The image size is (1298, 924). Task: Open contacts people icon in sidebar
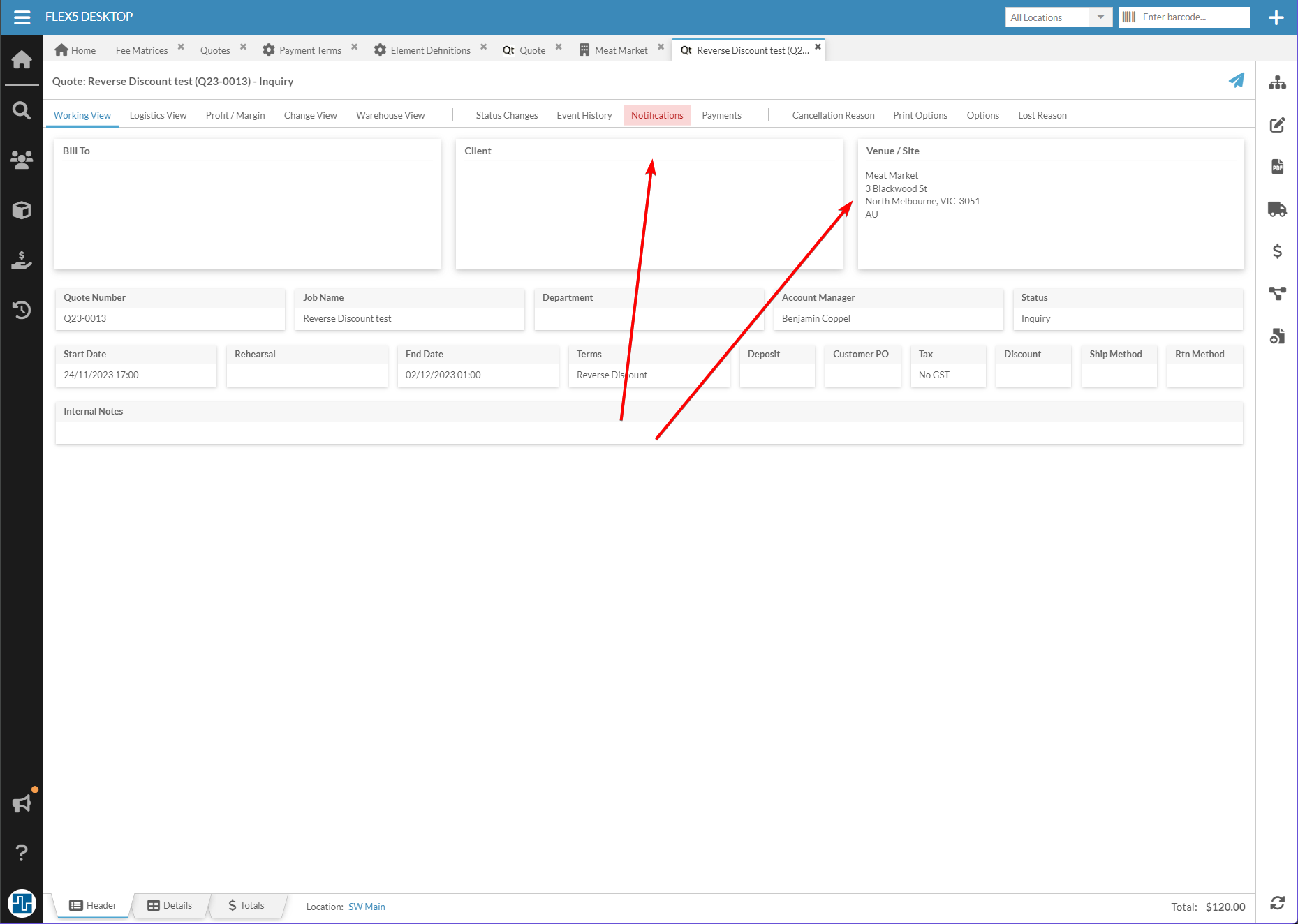[22, 160]
